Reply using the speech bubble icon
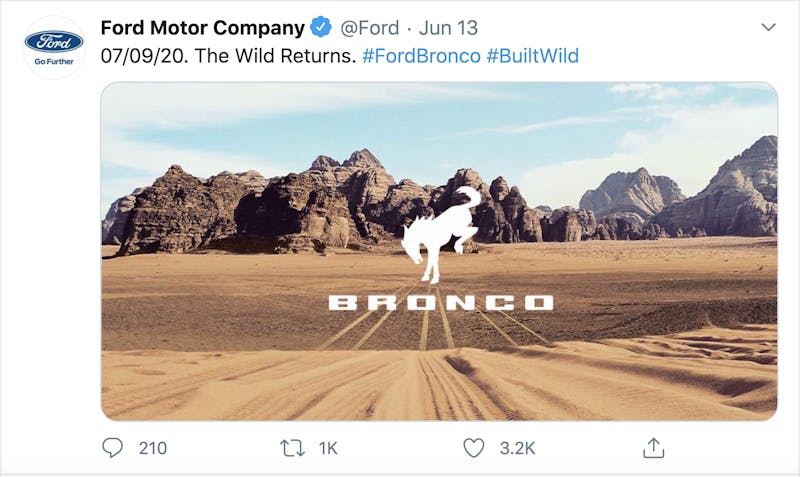The image size is (800, 477). coord(113,448)
